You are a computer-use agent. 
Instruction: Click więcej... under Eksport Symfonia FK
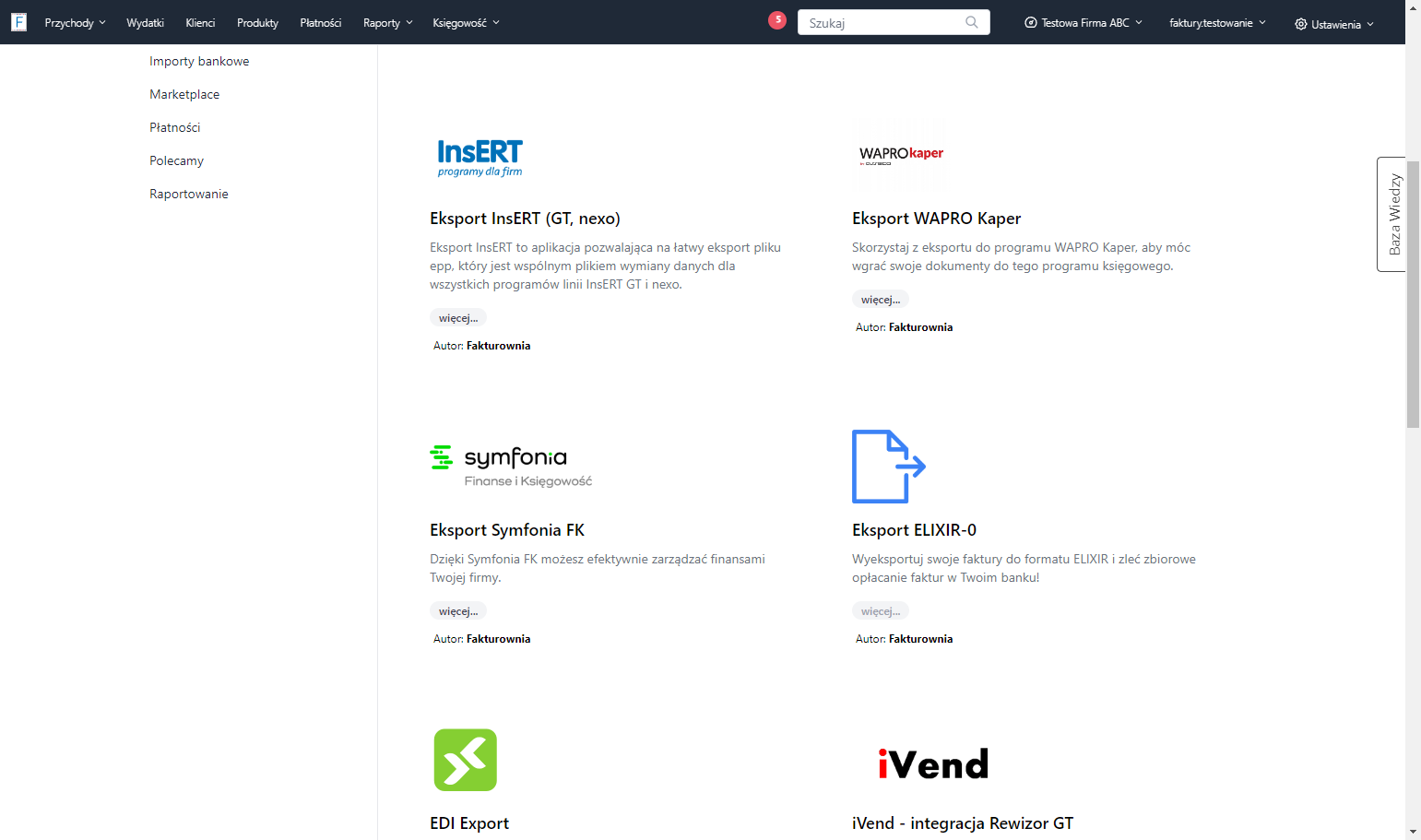458,611
